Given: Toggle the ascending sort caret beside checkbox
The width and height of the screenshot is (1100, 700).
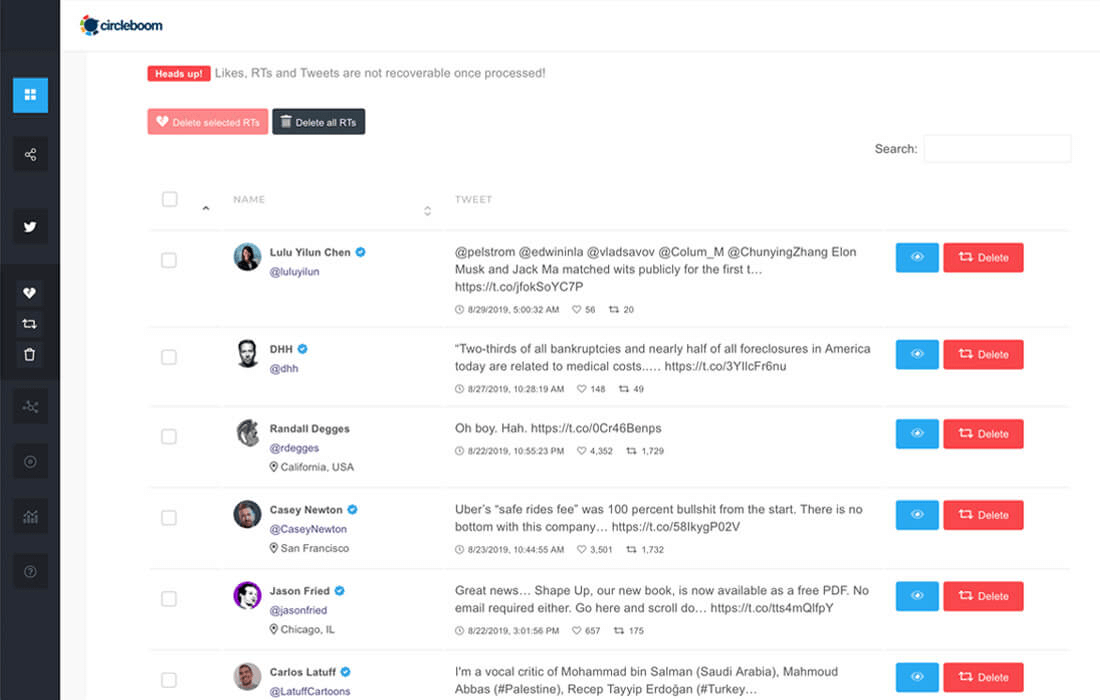Looking at the screenshot, I should tap(206, 208).
